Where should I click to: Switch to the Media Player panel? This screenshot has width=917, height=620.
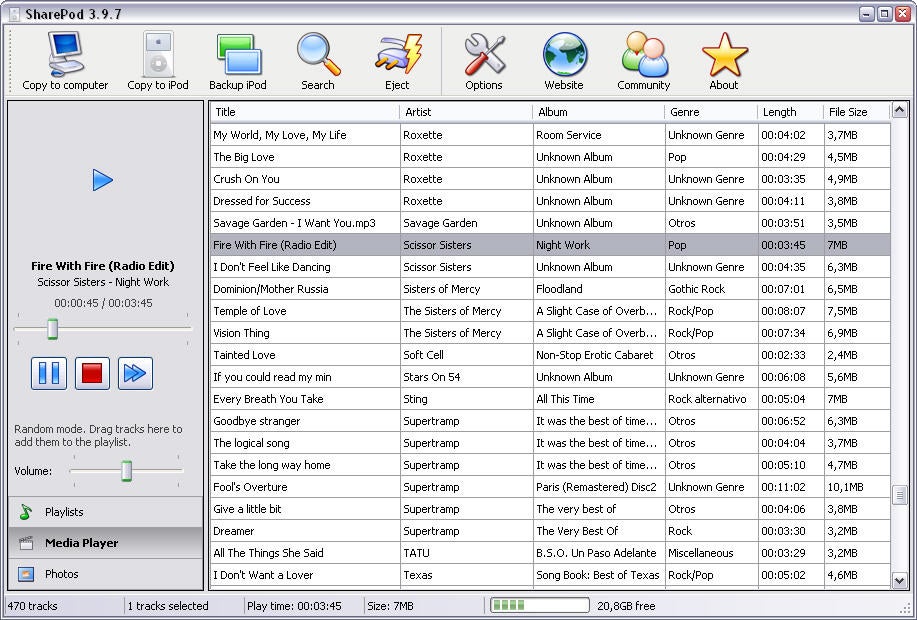coord(105,543)
